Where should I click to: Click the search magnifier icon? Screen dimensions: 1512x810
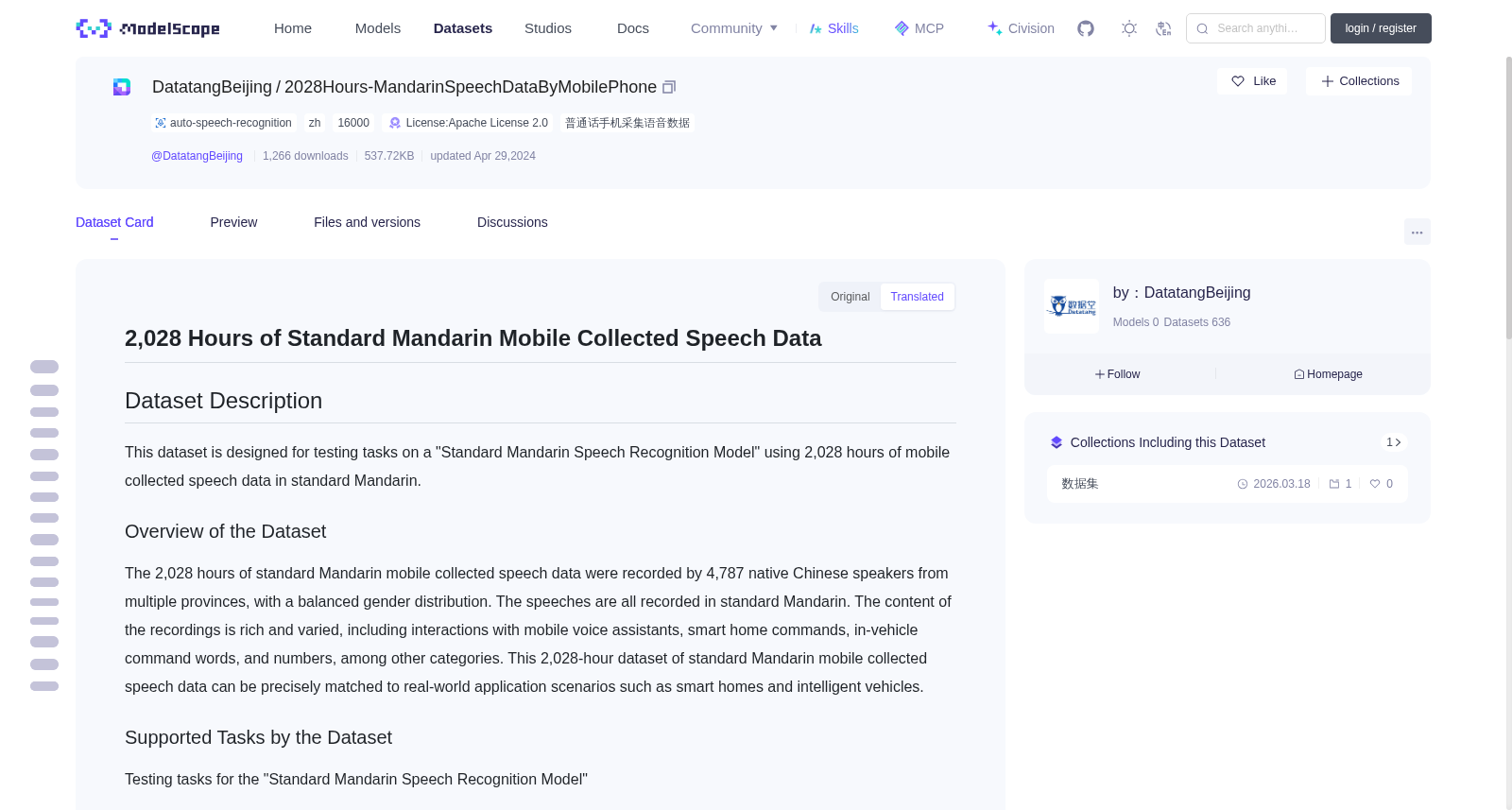(1202, 28)
